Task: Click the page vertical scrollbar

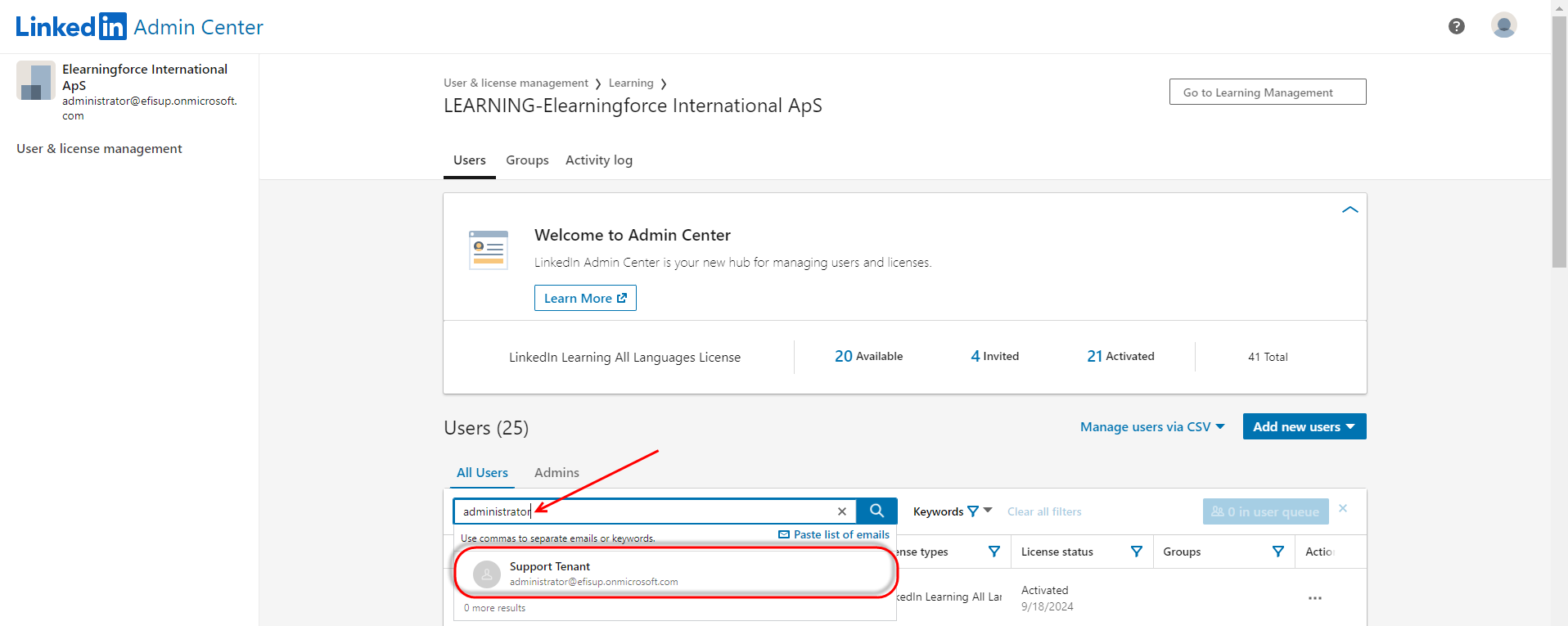Action: click(1559, 143)
